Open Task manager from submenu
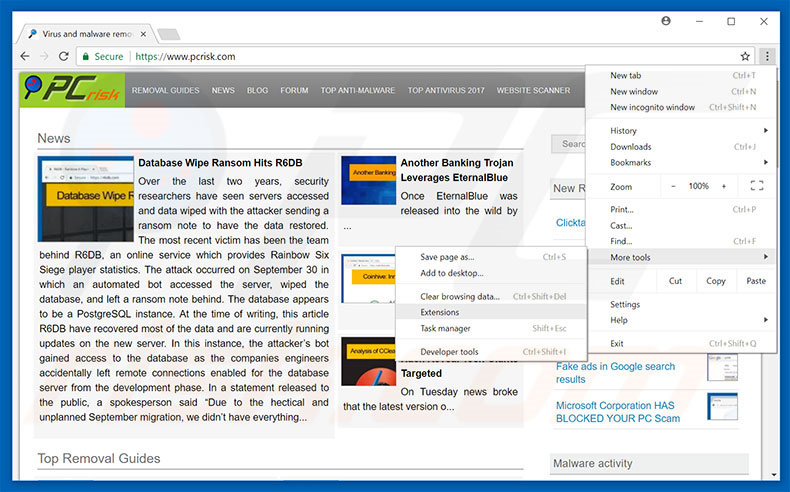Image resolution: width=790 pixels, height=492 pixels. pyautogui.click(x=491, y=328)
